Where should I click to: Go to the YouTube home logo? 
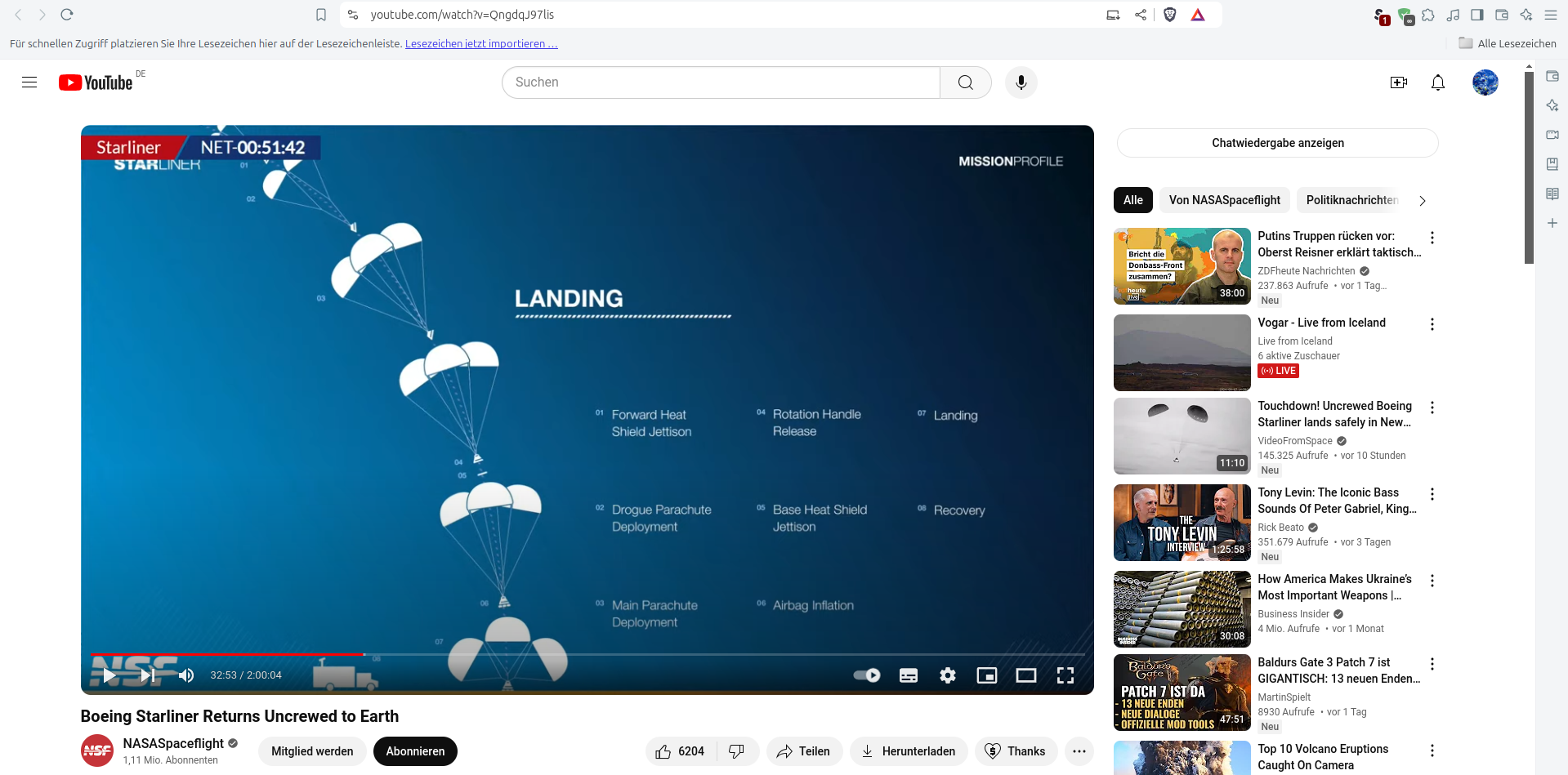(96, 82)
